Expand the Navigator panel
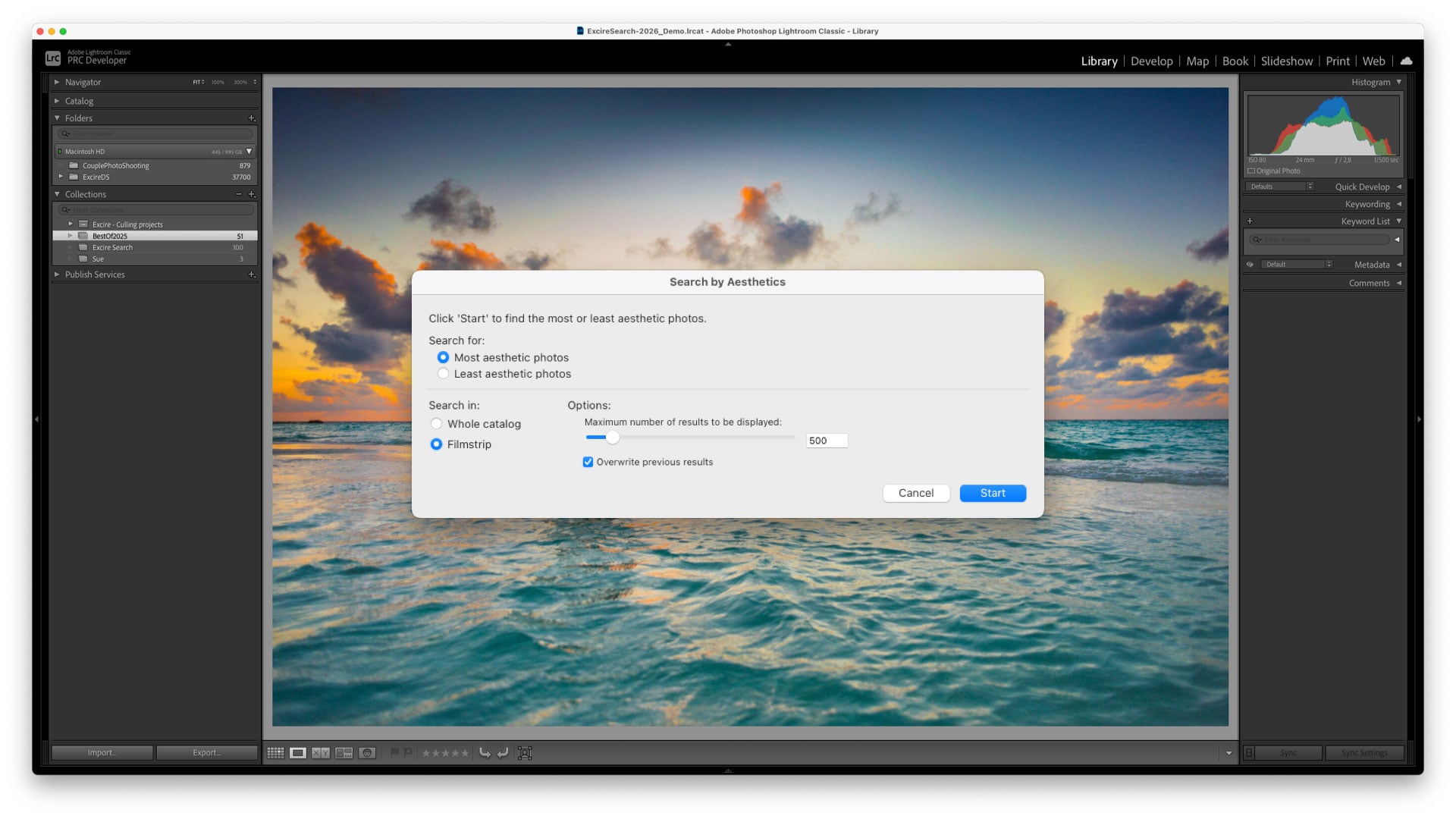The width and height of the screenshot is (1456, 819). pos(57,82)
